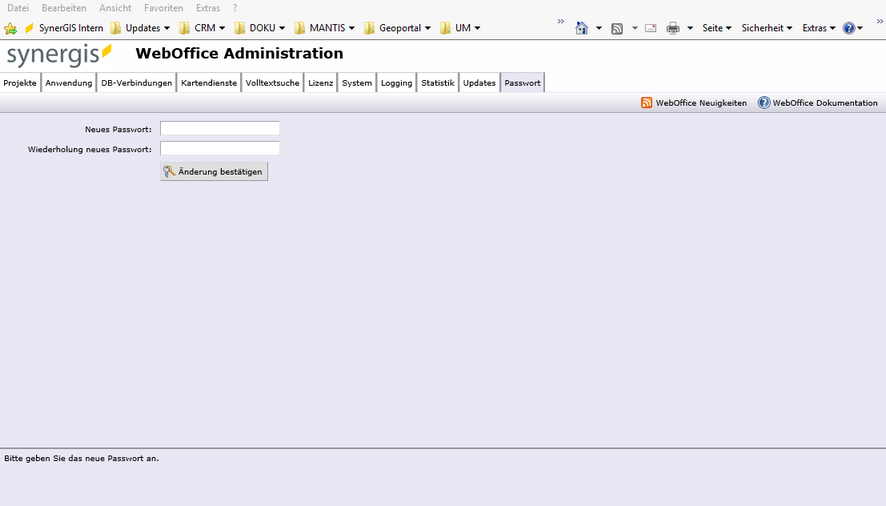Viewport: 886px width, 506px height.
Task: Click the add-to-favorites star icon
Action: (x=10, y=28)
